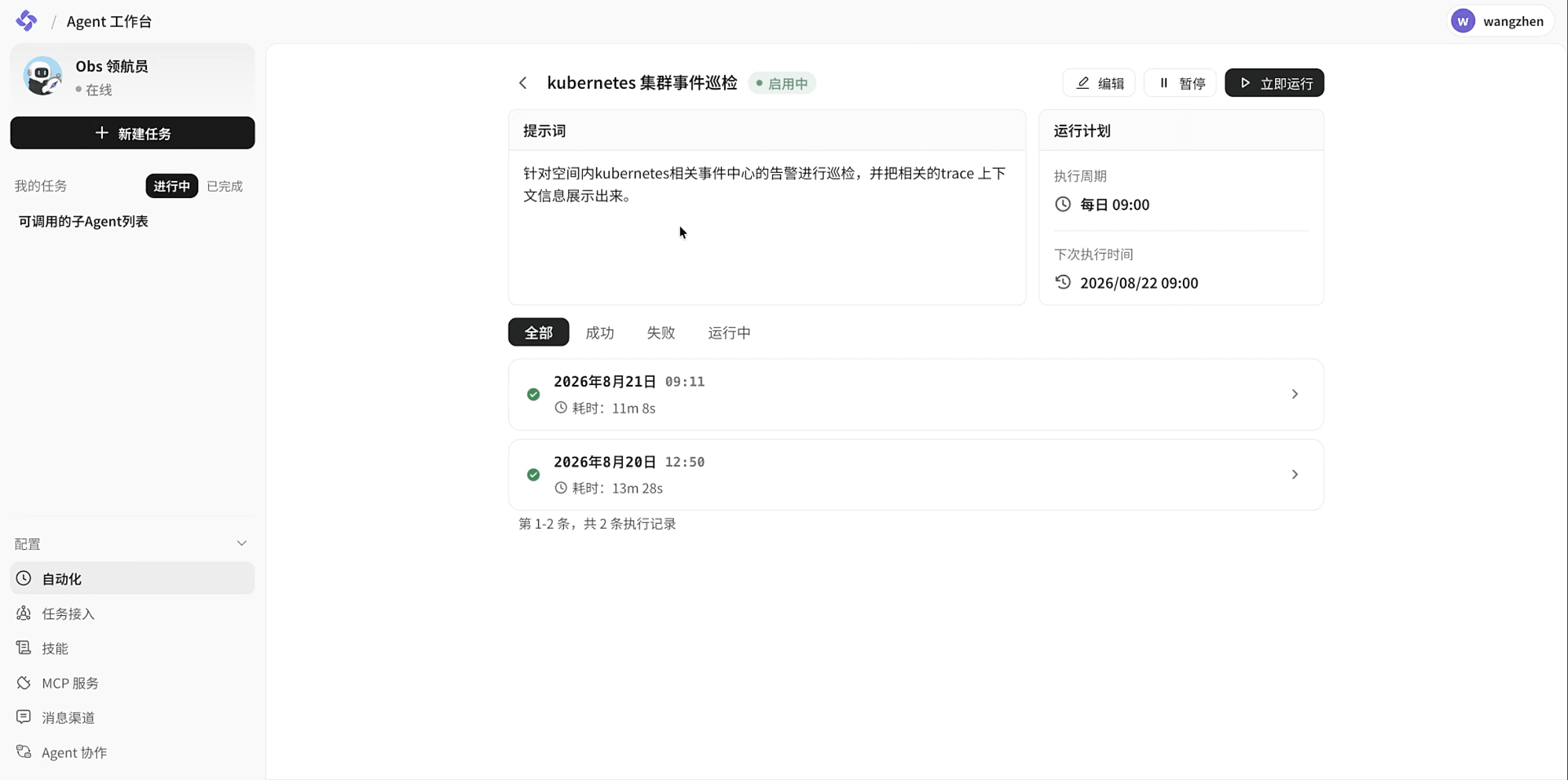Viewport: 1568px width, 780px height.
Task: Click the 2026年8月20日 12:50 record title
Action: (629, 461)
